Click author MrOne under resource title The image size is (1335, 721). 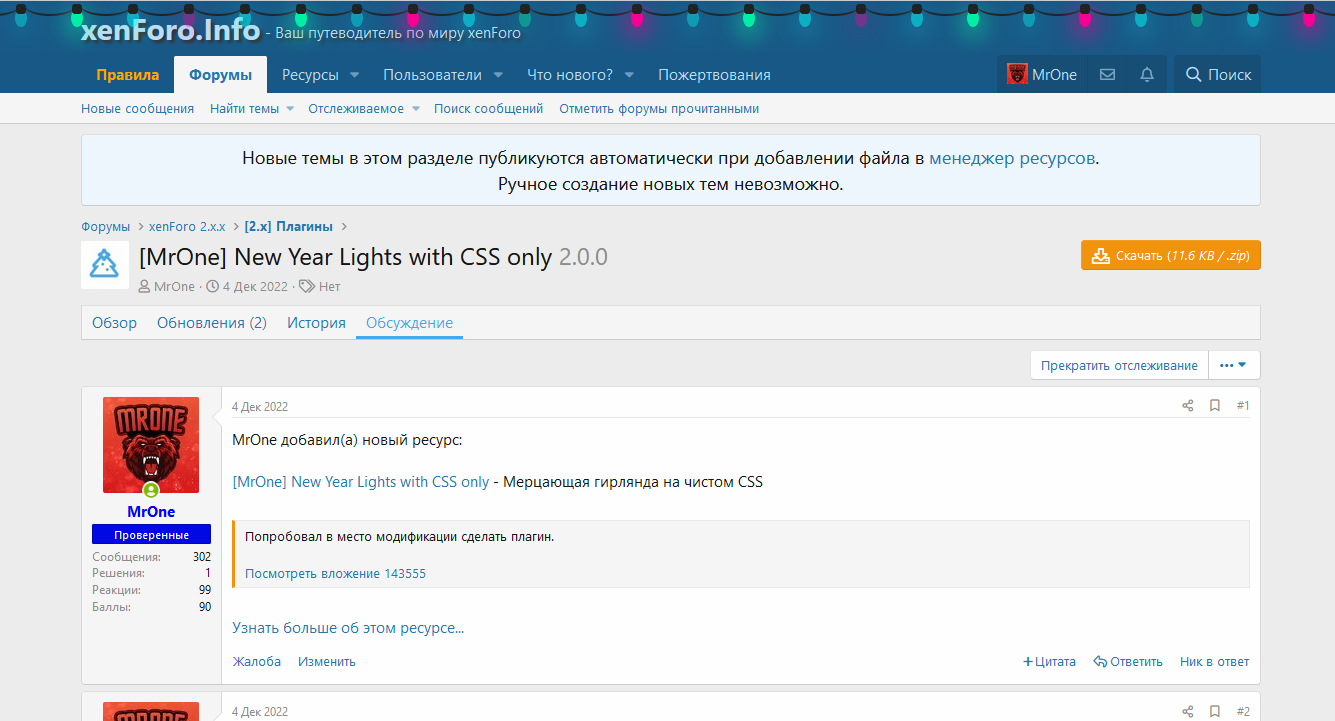coord(174,286)
